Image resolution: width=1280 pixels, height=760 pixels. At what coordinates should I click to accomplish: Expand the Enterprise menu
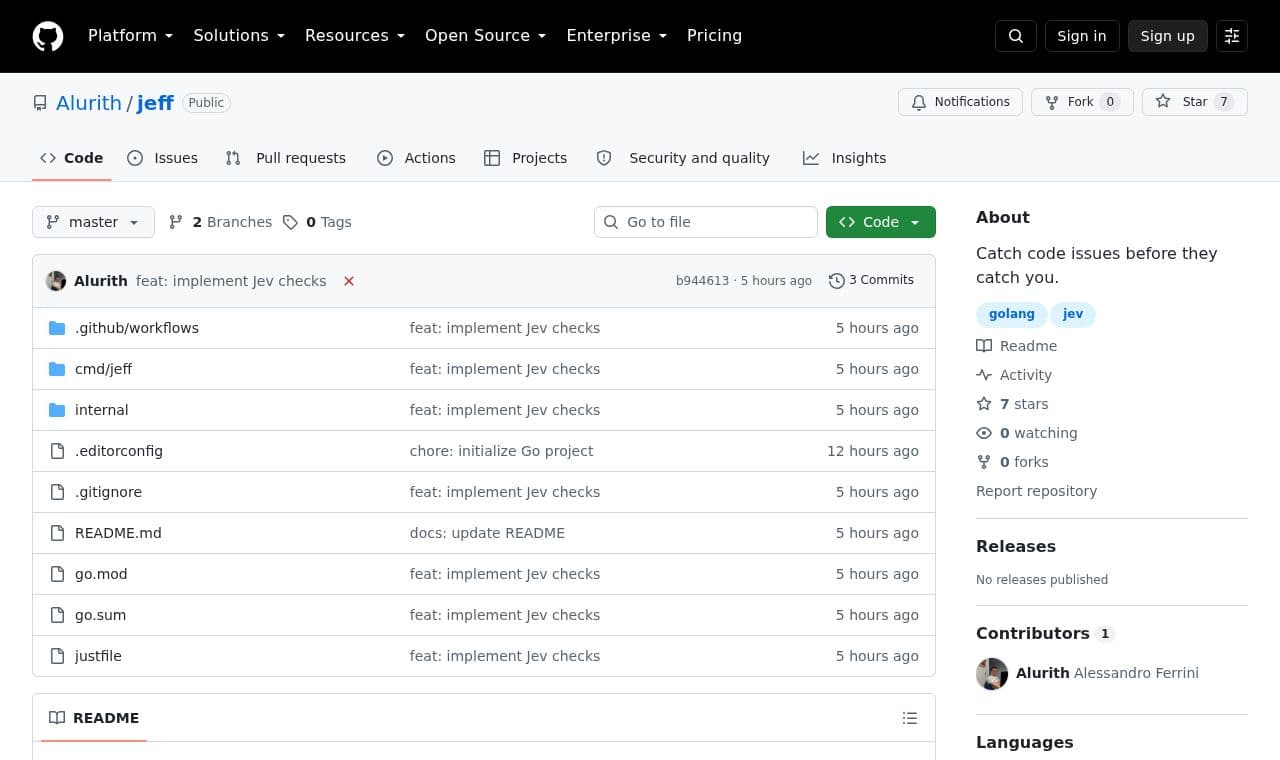point(616,36)
